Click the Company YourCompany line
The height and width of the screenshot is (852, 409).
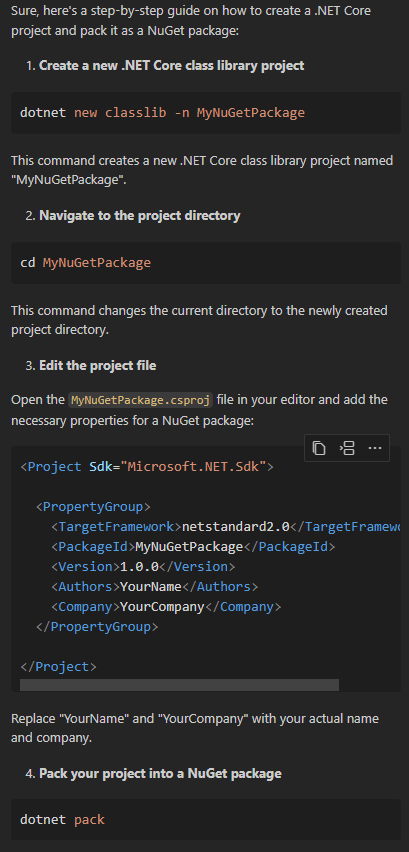pyautogui.click(x=166, y=607)
